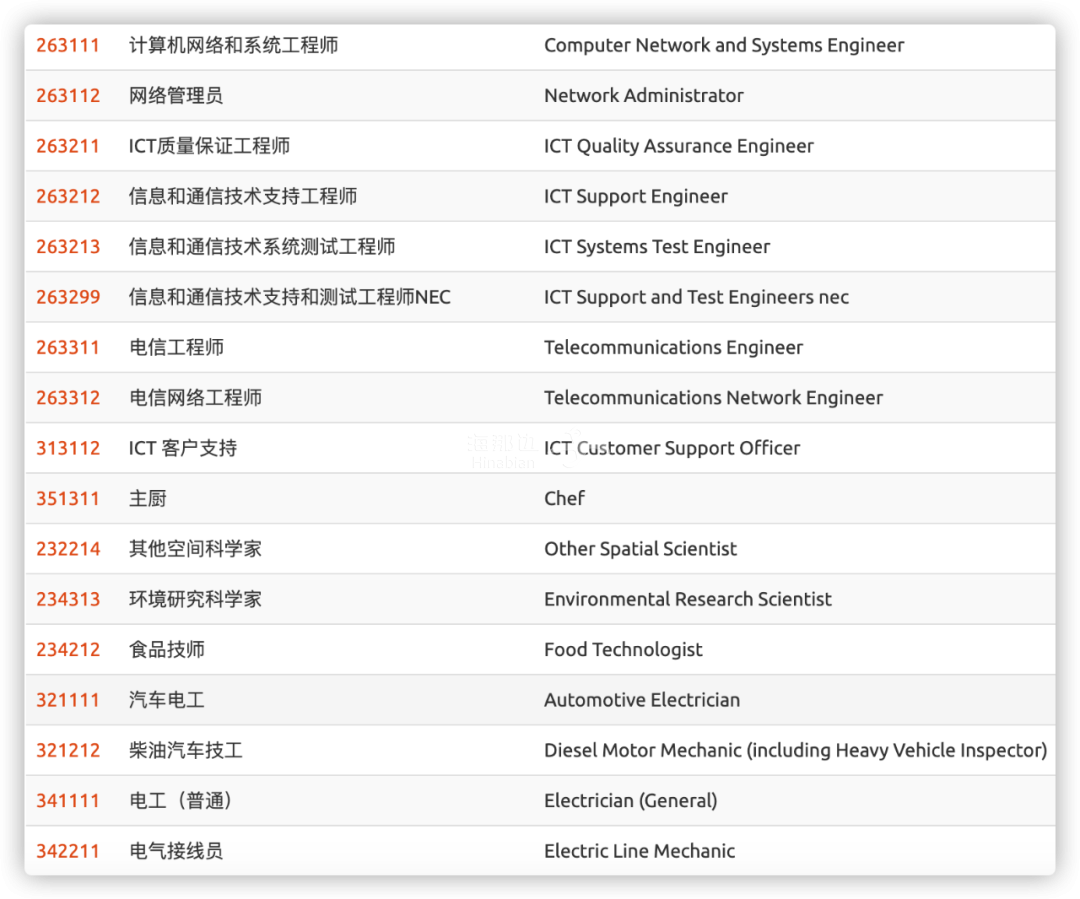Click "ICT Support Engineer" entry
Screen dimensions: 1080x899
pyautogui.click(x=635, y=196)
